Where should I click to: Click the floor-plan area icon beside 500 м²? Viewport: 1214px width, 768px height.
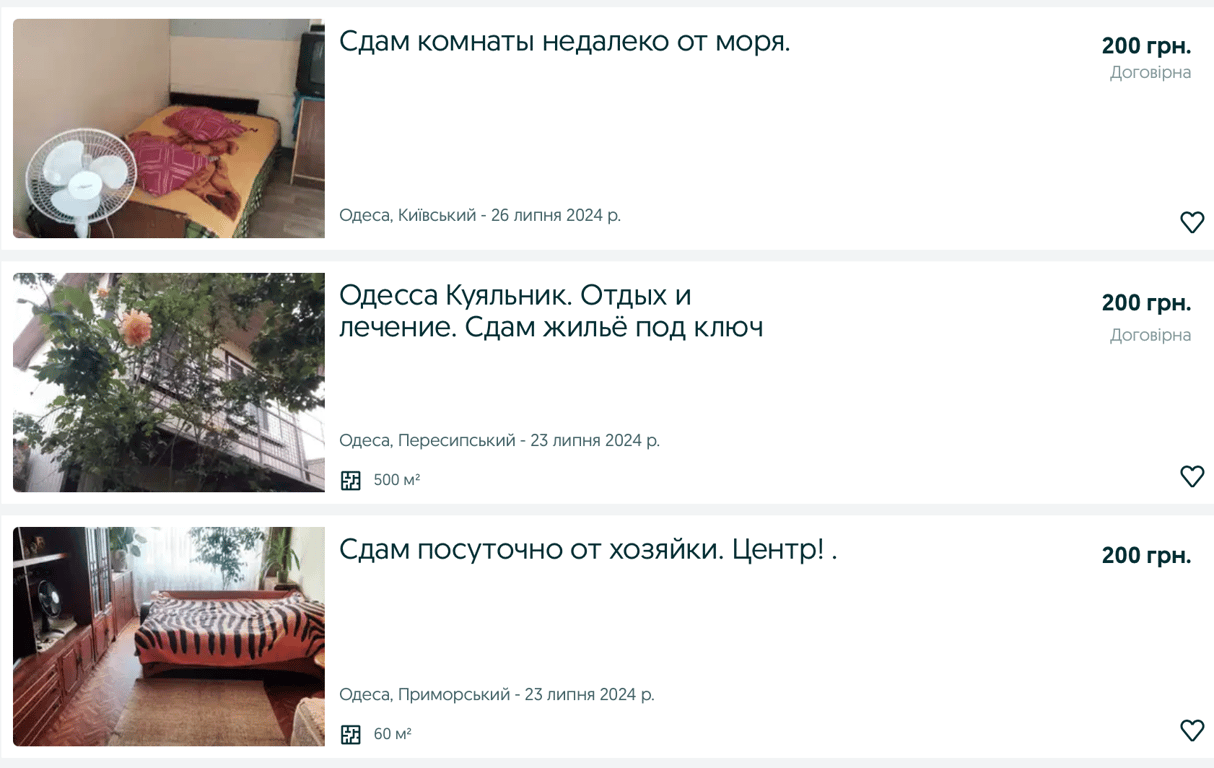[350, 480]
